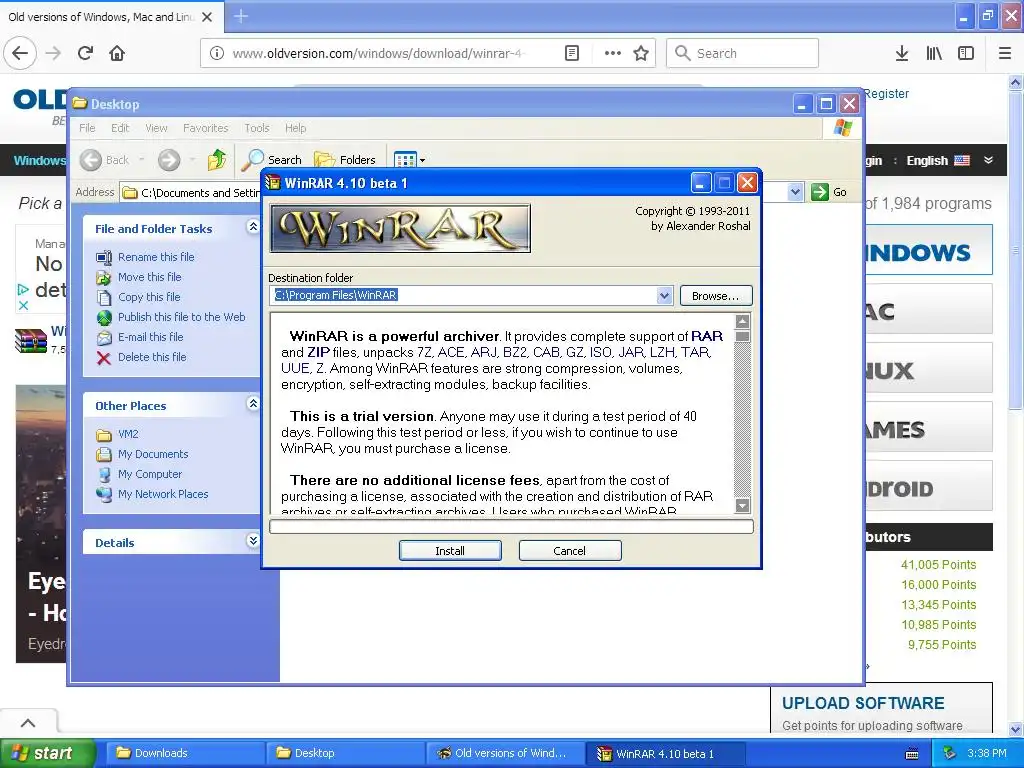
Task: Click the Explorer Forward arrow button
Action: tap(168, 160)
